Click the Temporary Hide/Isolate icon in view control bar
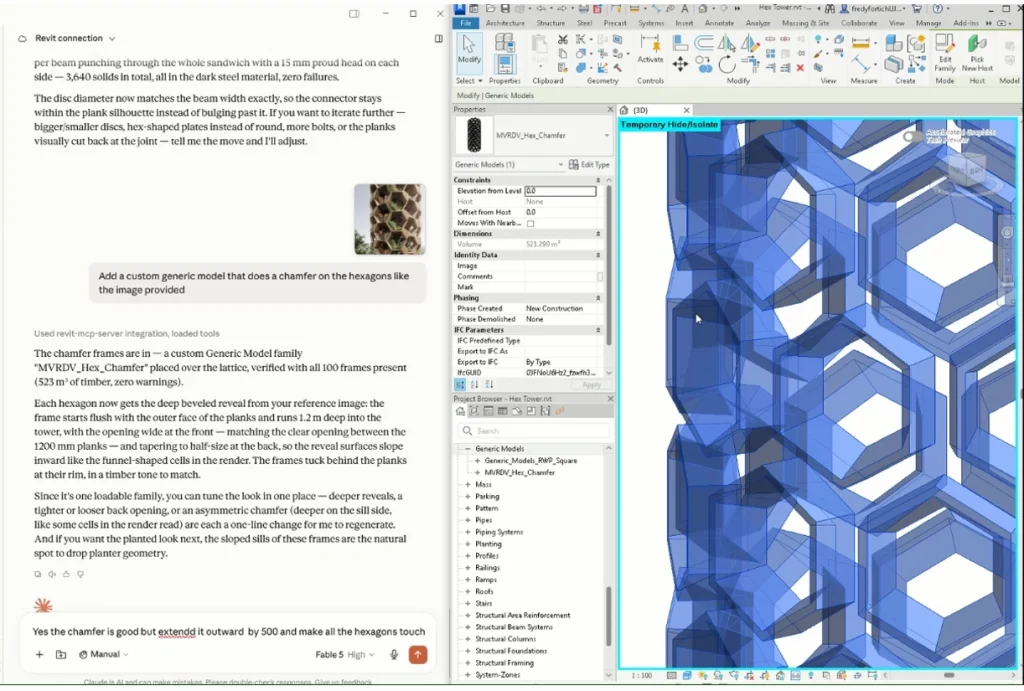This screenshot has width=1024, height=691. (x=795, y=675)
